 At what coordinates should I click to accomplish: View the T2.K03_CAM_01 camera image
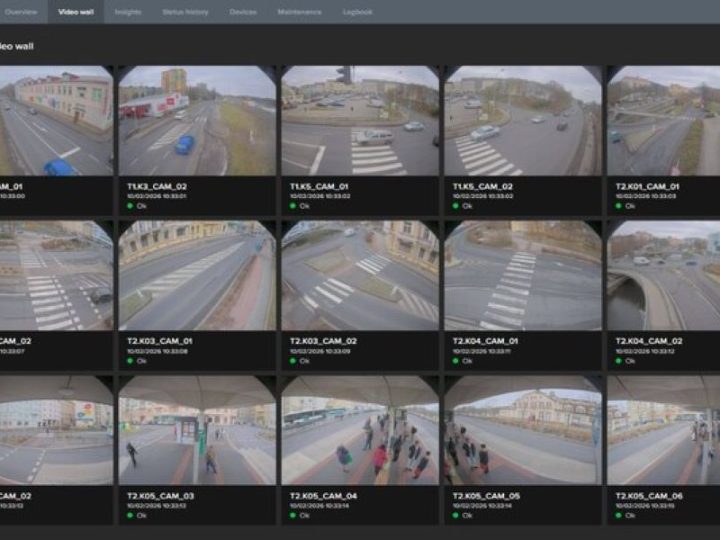point(197,275)
